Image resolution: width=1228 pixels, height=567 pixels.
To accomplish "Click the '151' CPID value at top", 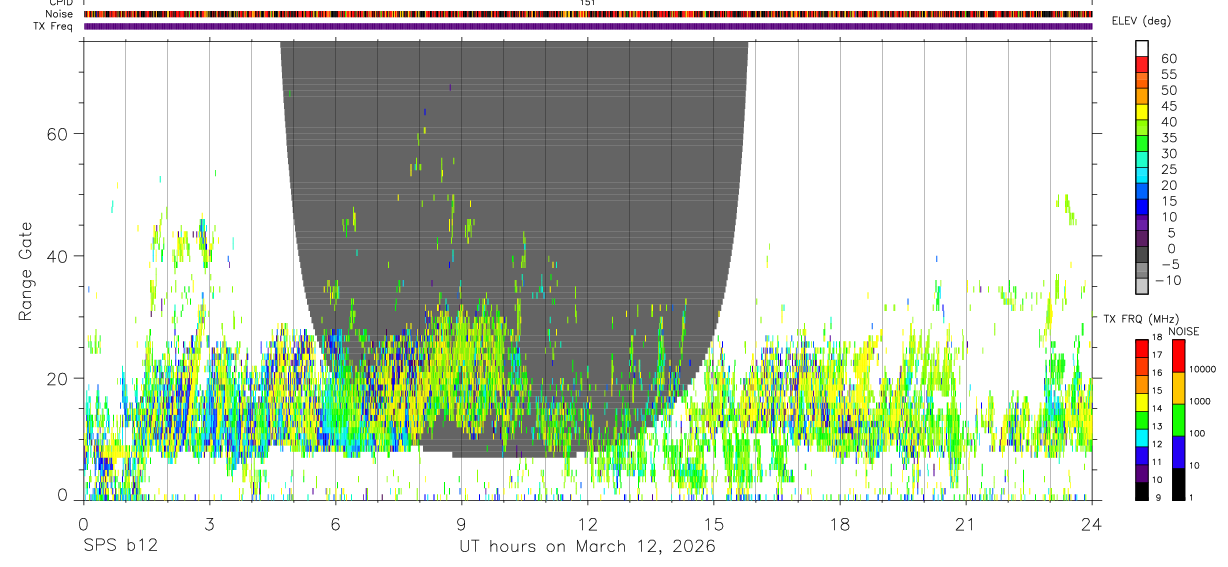I will pos(588,3).
